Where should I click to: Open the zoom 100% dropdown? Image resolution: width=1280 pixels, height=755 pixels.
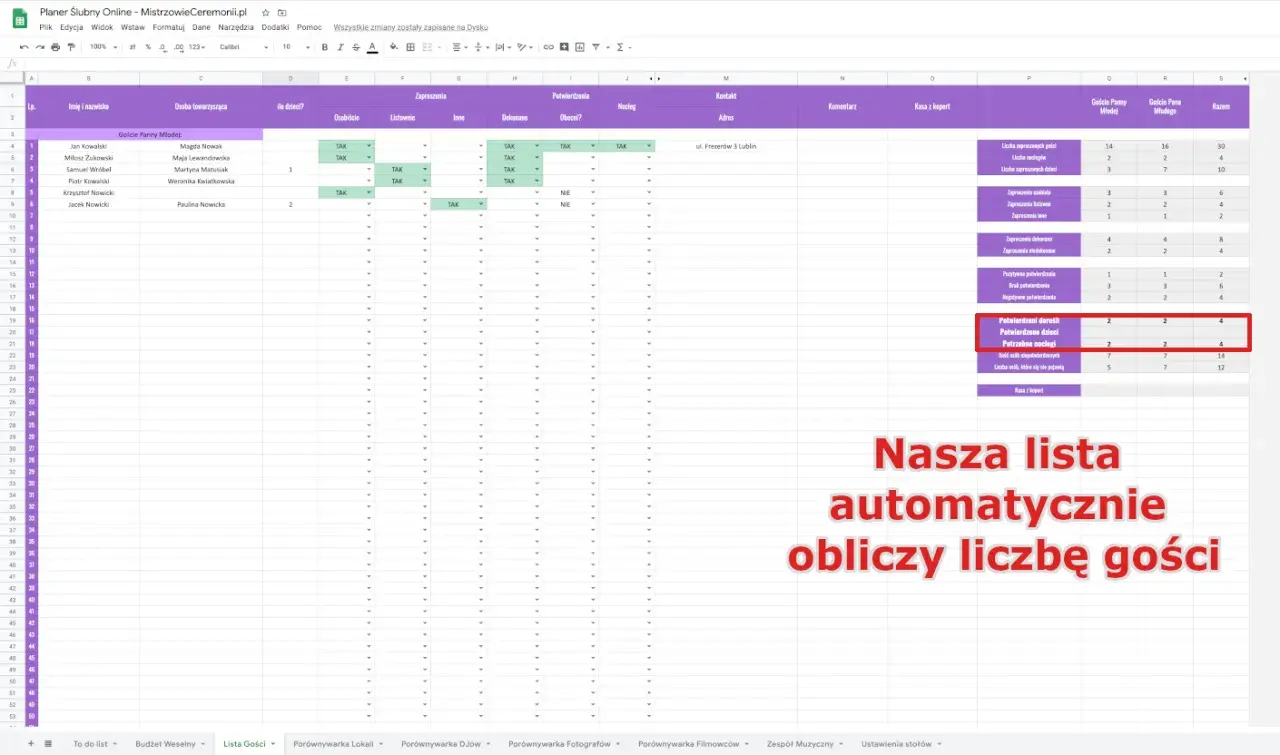pos(103,47)
